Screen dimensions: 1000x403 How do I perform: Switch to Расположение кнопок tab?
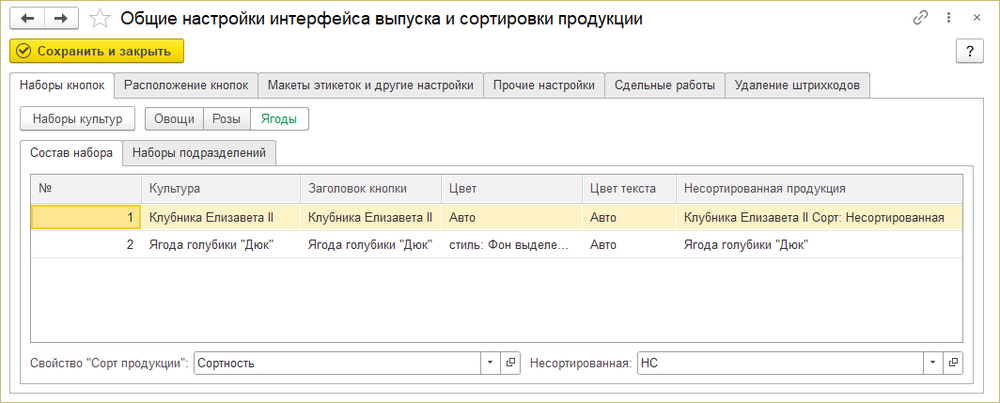186,85
